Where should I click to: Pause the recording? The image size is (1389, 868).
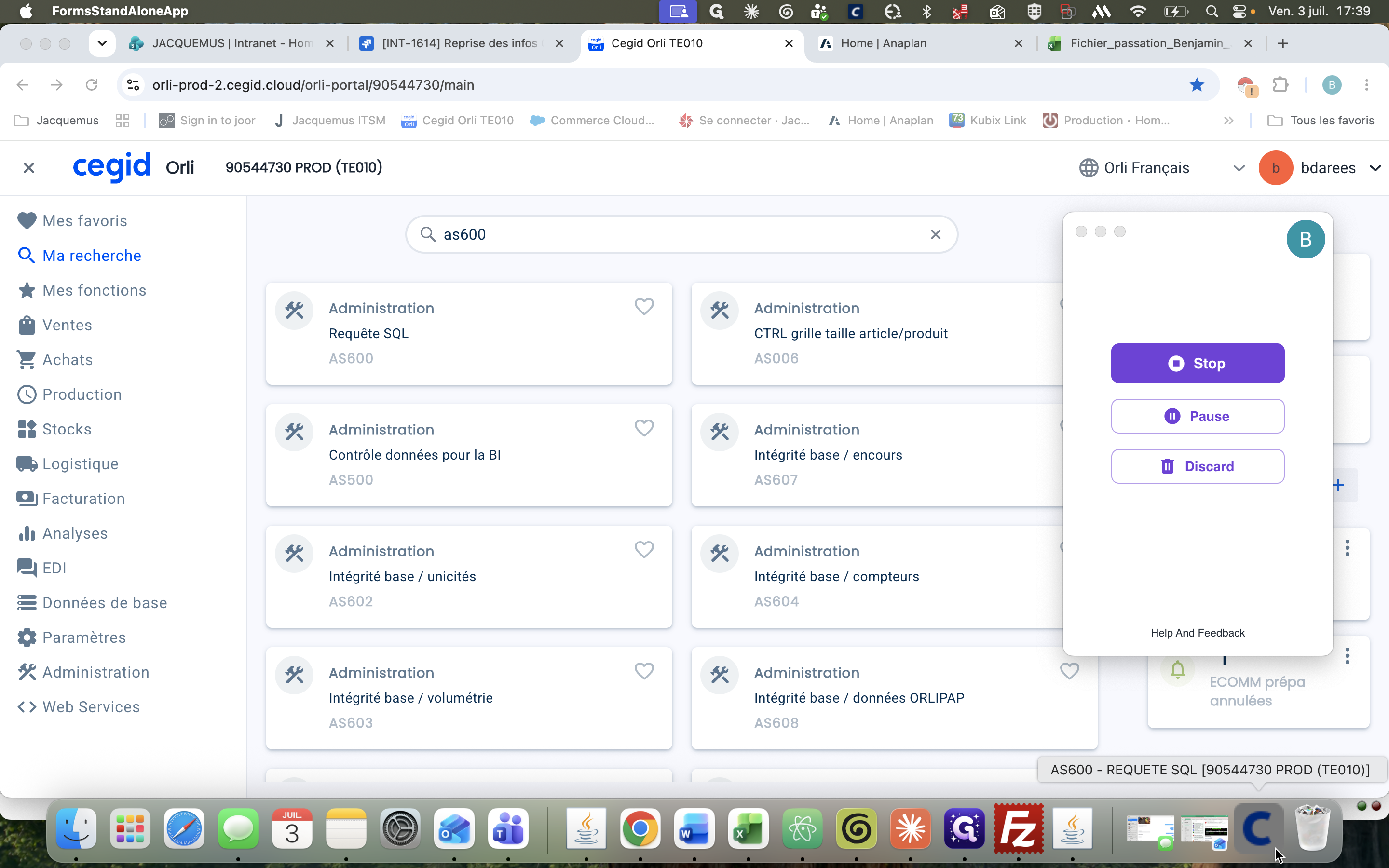1198,416
